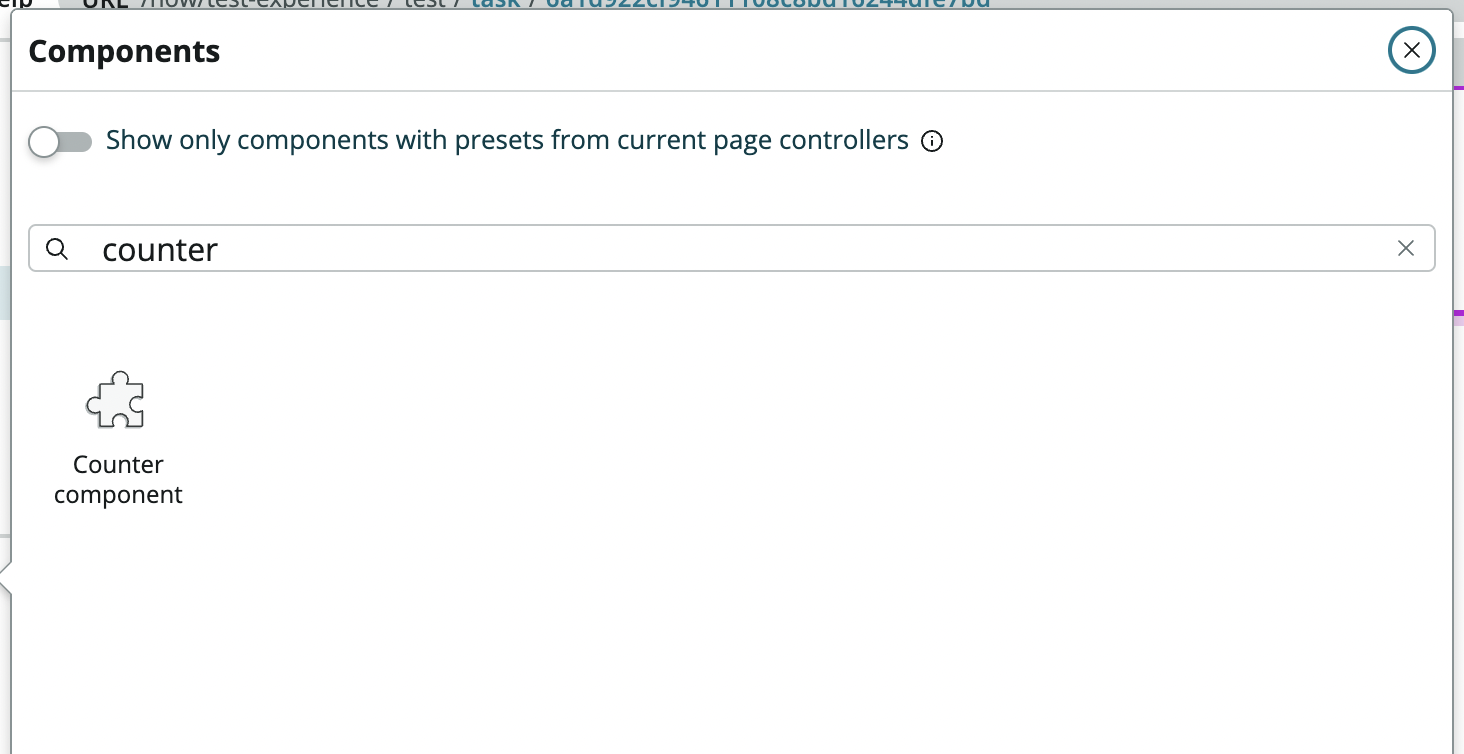Screen dimensions: 1464x754
Task: Select the "Counter component" label
Action: [x=118, y=479]
